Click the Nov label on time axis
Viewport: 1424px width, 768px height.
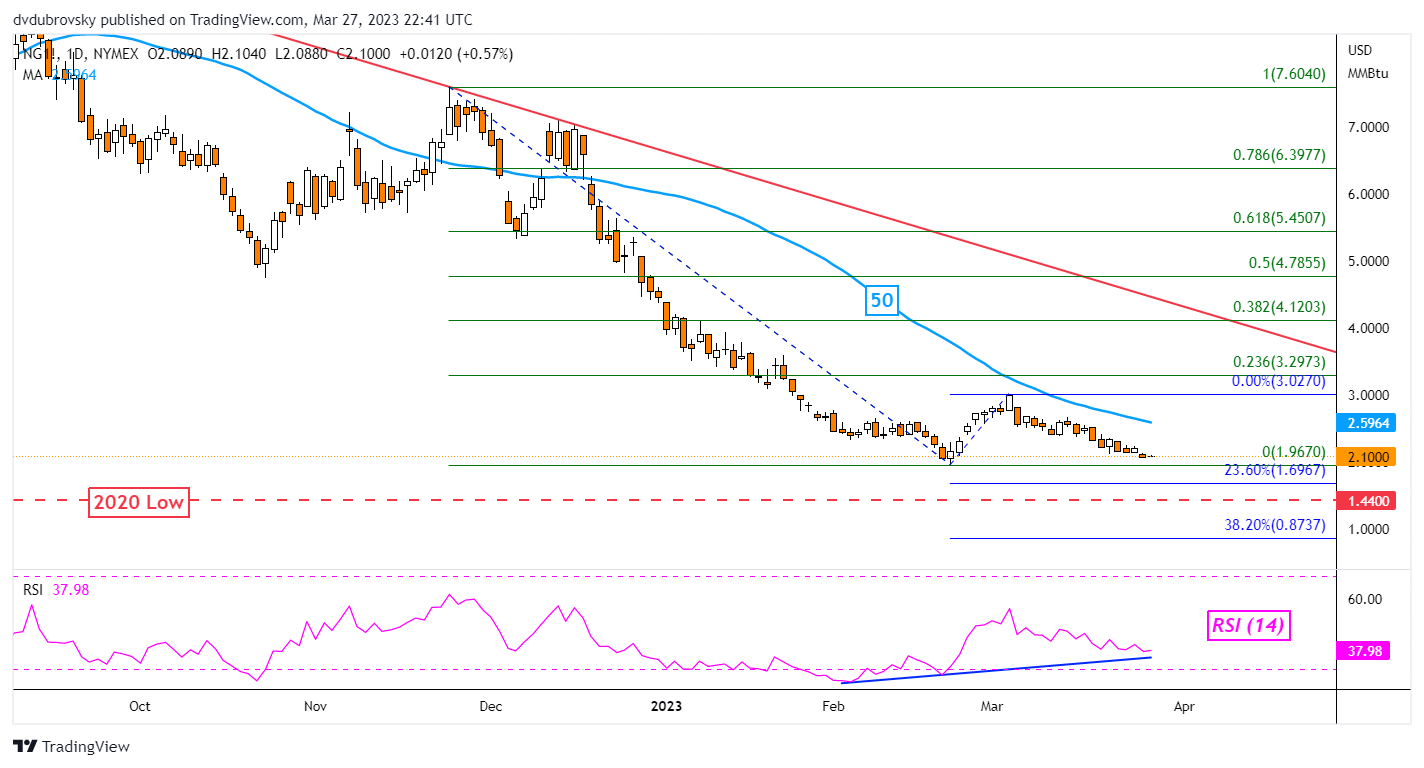point(315,706)
